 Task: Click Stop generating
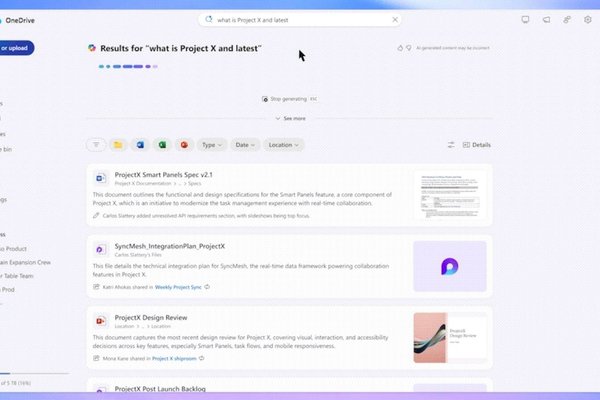tap(289, 99)
